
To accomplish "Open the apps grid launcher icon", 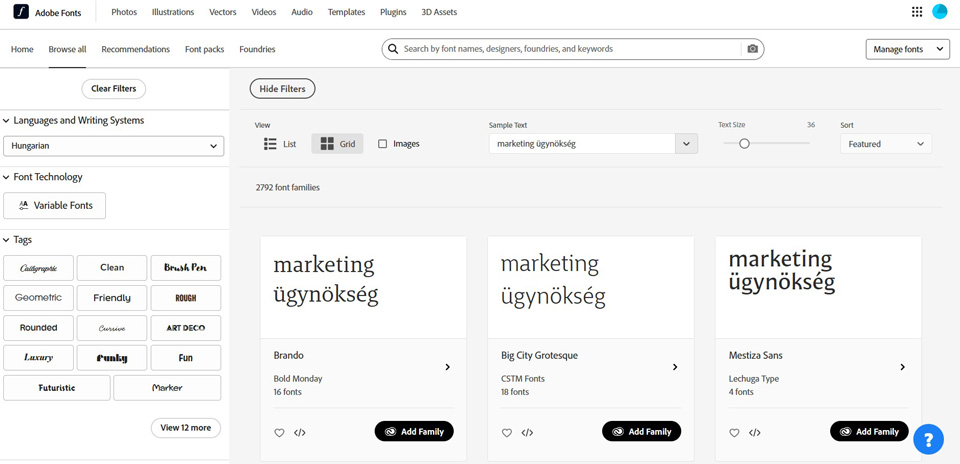I will 917,12.
